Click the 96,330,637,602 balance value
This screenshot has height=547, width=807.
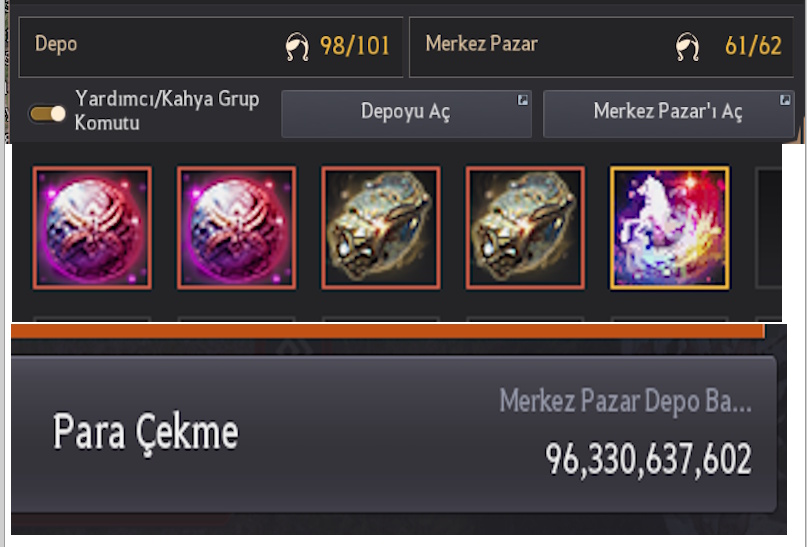tap(648, 458)
